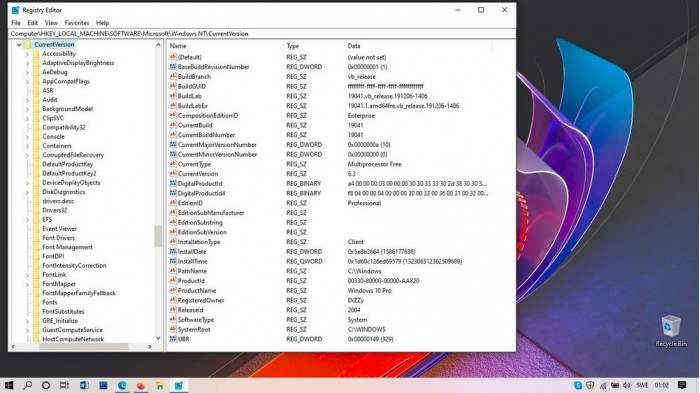
Task: Open Microsoft Edge from the taskbar
Action: [x=122, y=385]
